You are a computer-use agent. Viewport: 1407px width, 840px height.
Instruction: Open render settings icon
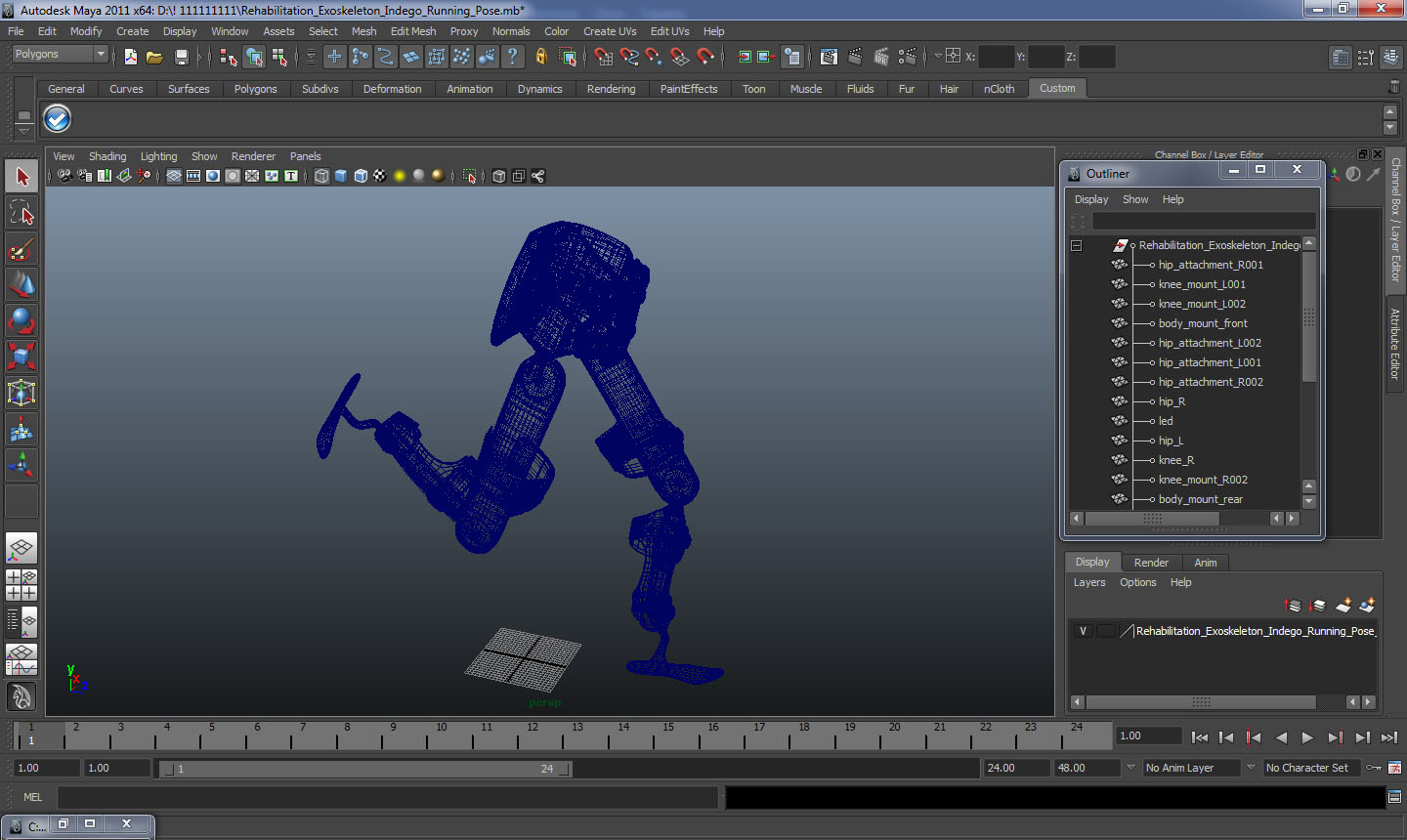[x=908, y=57]
